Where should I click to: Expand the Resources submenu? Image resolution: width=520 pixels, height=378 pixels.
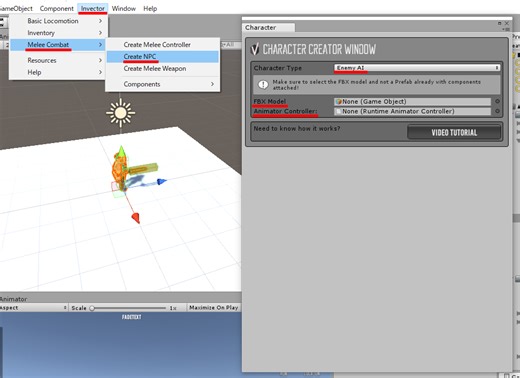point(57,60)
